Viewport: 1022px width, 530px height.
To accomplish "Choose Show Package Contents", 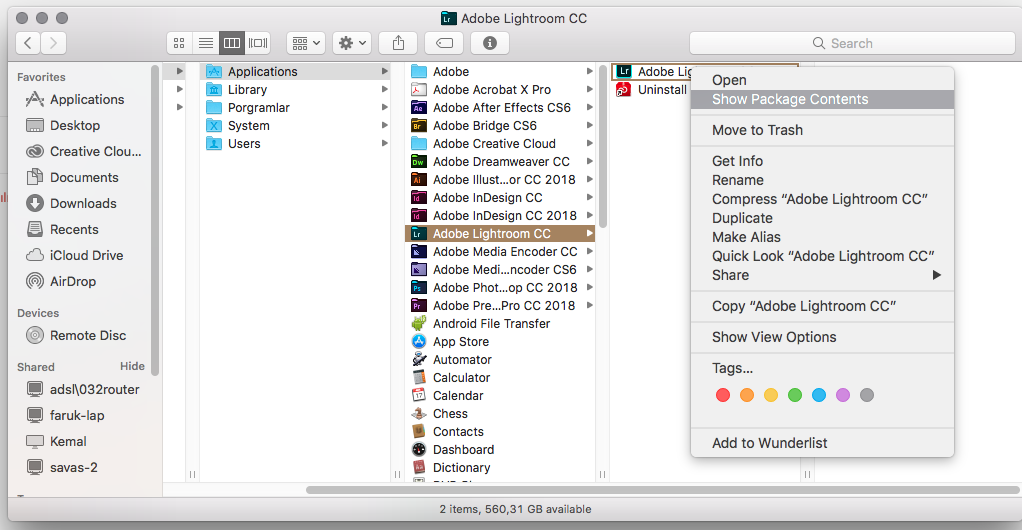I will pyautogui.click(x=822, y=99).
